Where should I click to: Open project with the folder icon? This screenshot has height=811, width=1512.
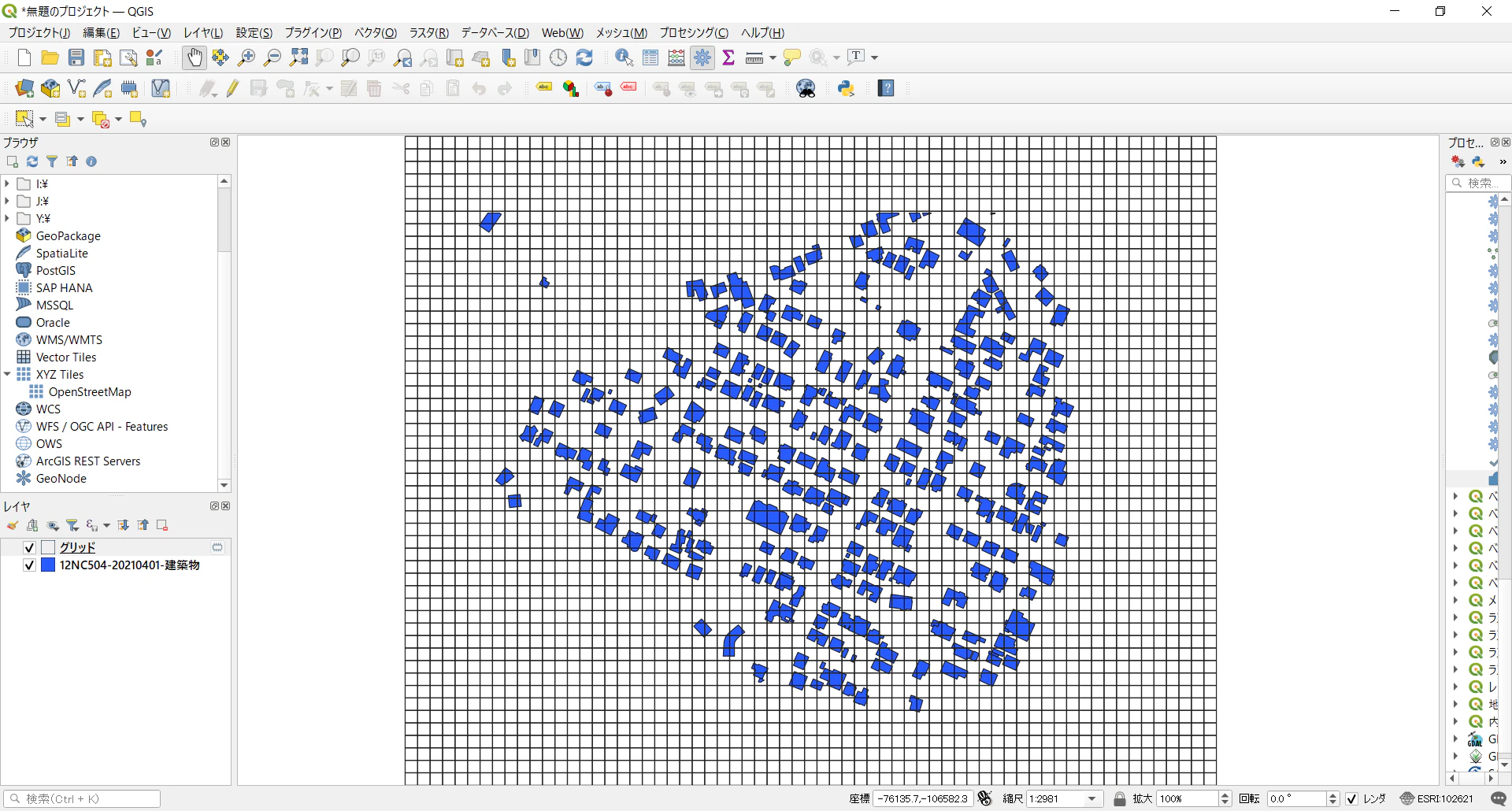pos(50,57)
